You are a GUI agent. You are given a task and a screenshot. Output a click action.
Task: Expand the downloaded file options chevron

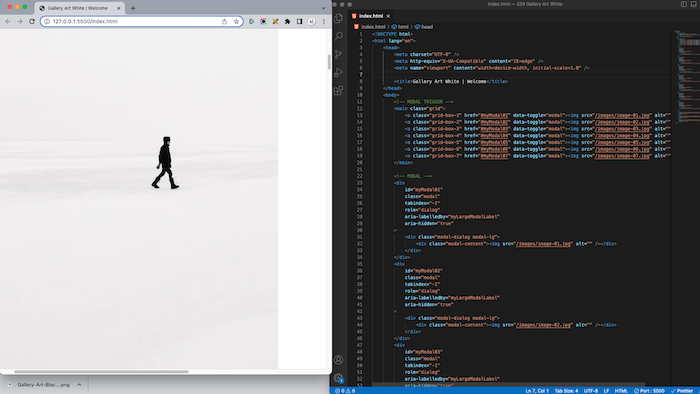[x=79, y=385]
